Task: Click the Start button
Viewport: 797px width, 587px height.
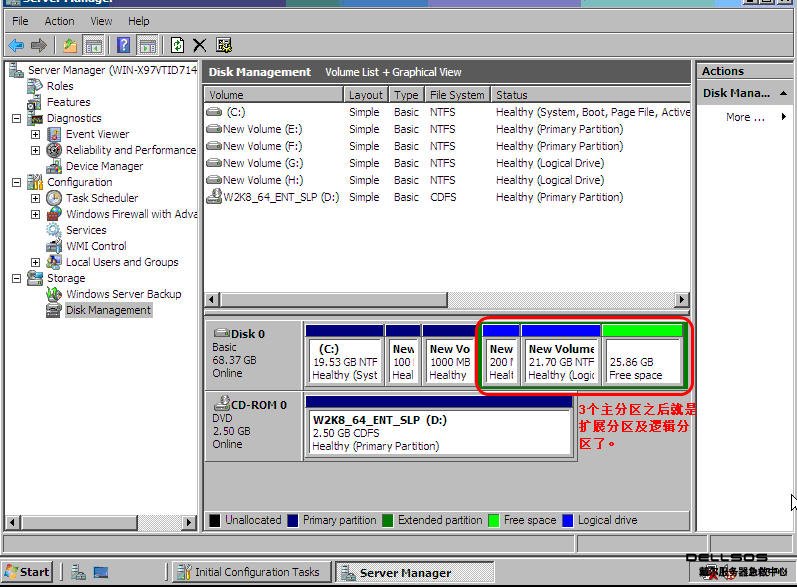Action: (x=27, y=572)
